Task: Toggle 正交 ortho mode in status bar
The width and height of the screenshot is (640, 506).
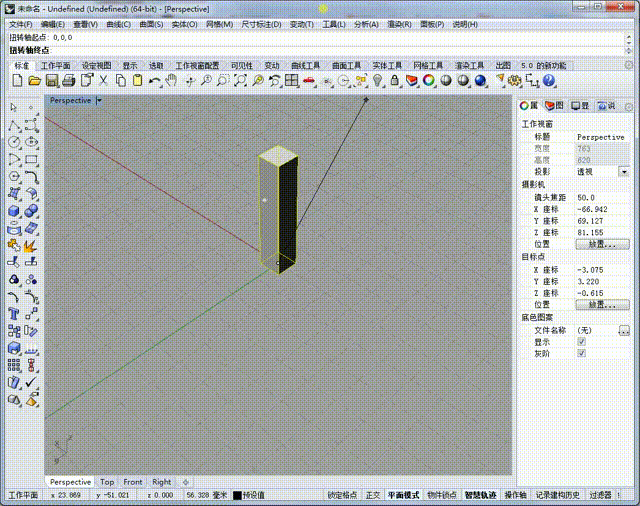Action: (x=373, y=495)
